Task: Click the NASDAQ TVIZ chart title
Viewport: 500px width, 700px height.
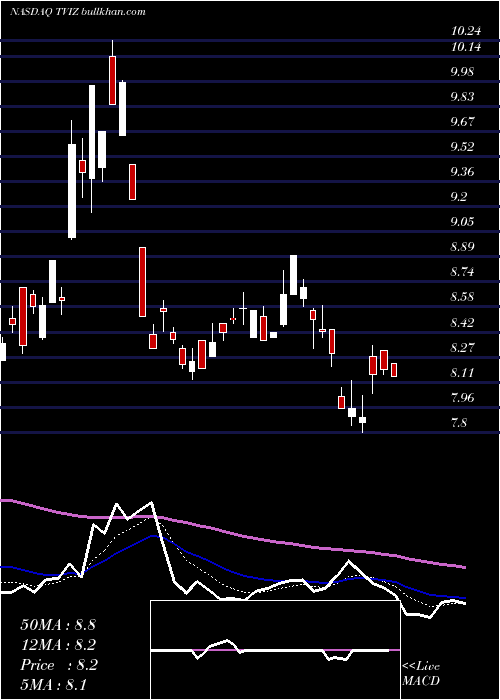Action: click(78, 12)
